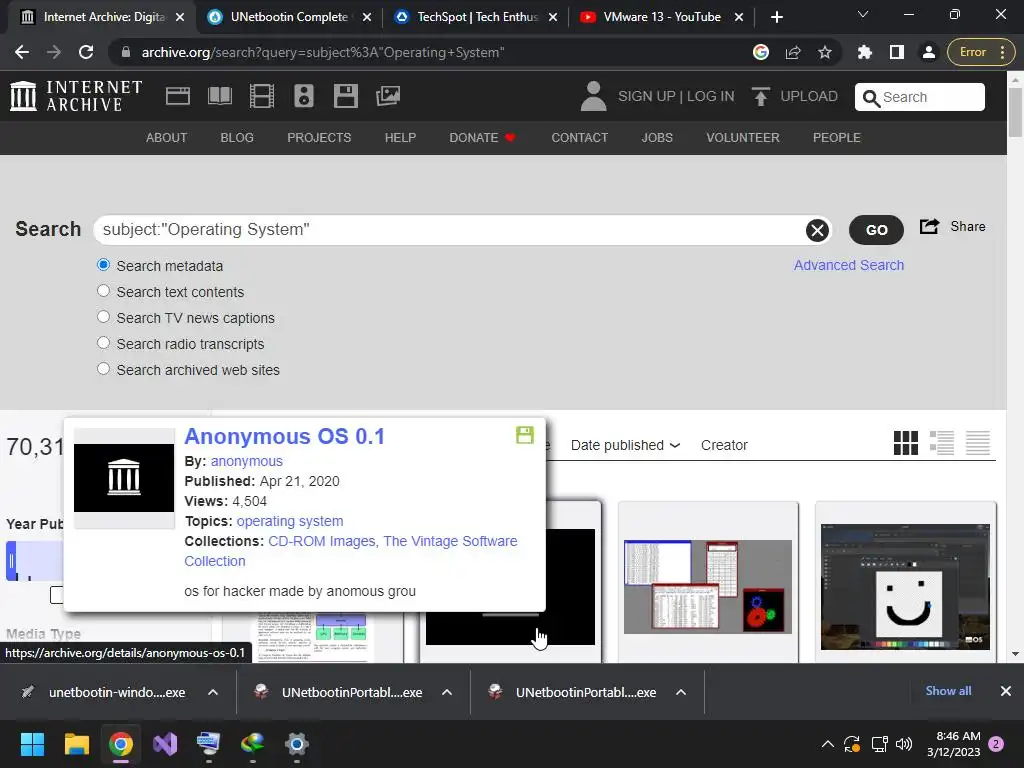1024x768 pixels.
Task: Switch to VMware 13 - YouTube tab
Action: click(662, 17)
